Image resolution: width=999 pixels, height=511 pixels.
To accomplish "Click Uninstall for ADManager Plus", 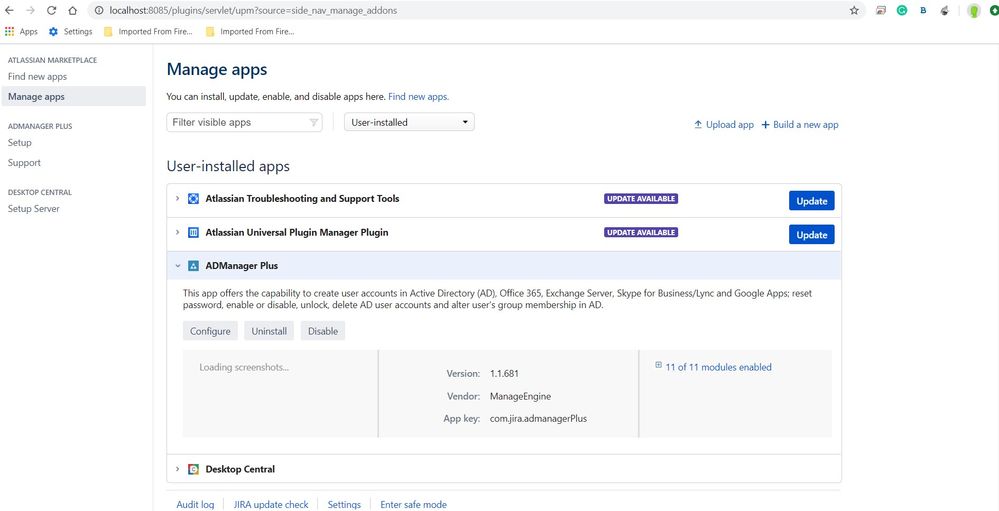I will (269, 331).
